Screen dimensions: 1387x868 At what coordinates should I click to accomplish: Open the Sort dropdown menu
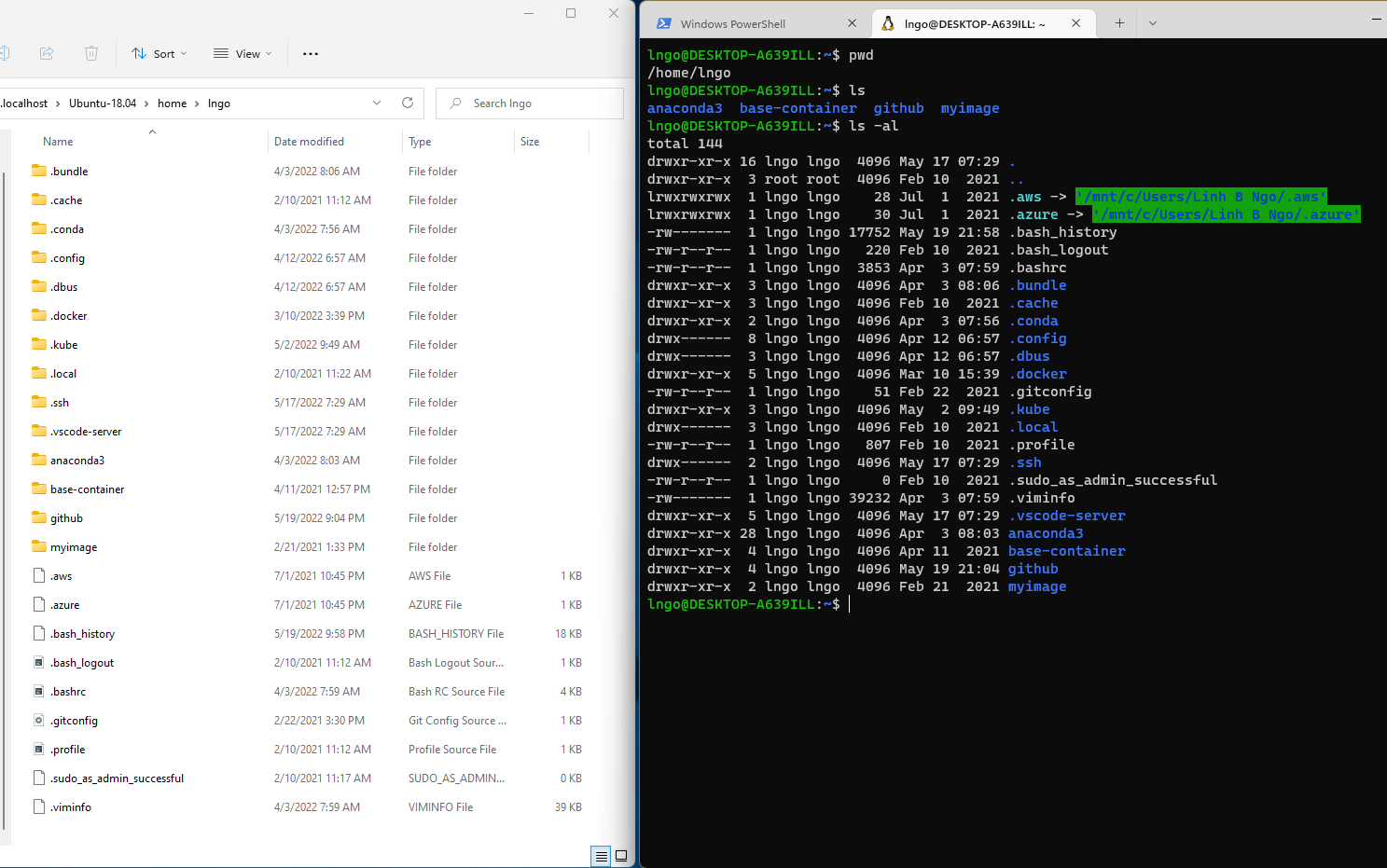click(160, 53)
